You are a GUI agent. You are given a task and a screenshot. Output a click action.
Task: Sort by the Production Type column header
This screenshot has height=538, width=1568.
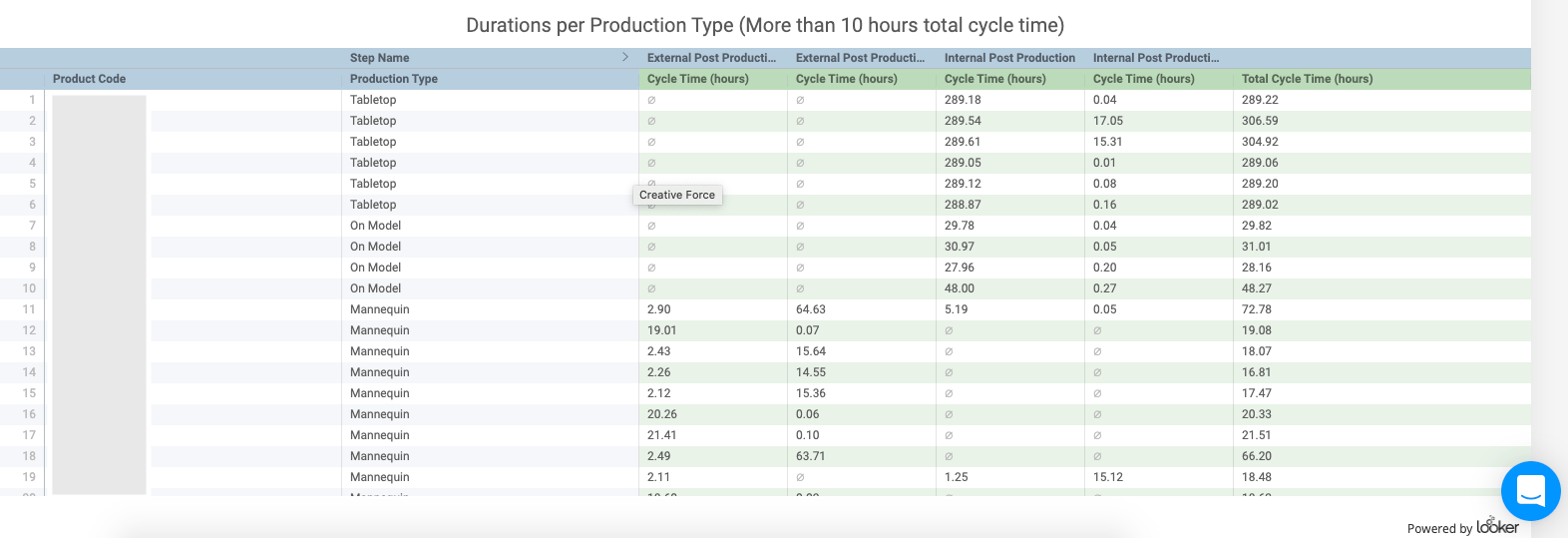click(393, 79)
